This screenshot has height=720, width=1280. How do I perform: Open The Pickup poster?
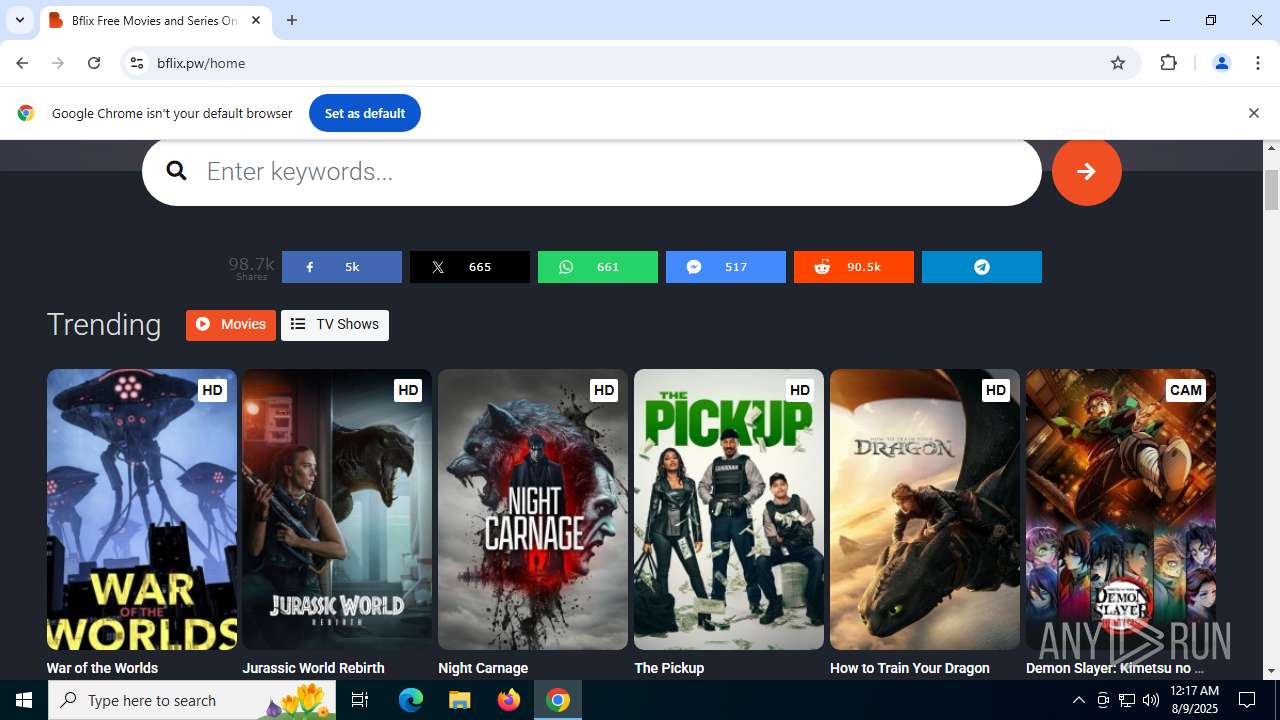(729, 509)
